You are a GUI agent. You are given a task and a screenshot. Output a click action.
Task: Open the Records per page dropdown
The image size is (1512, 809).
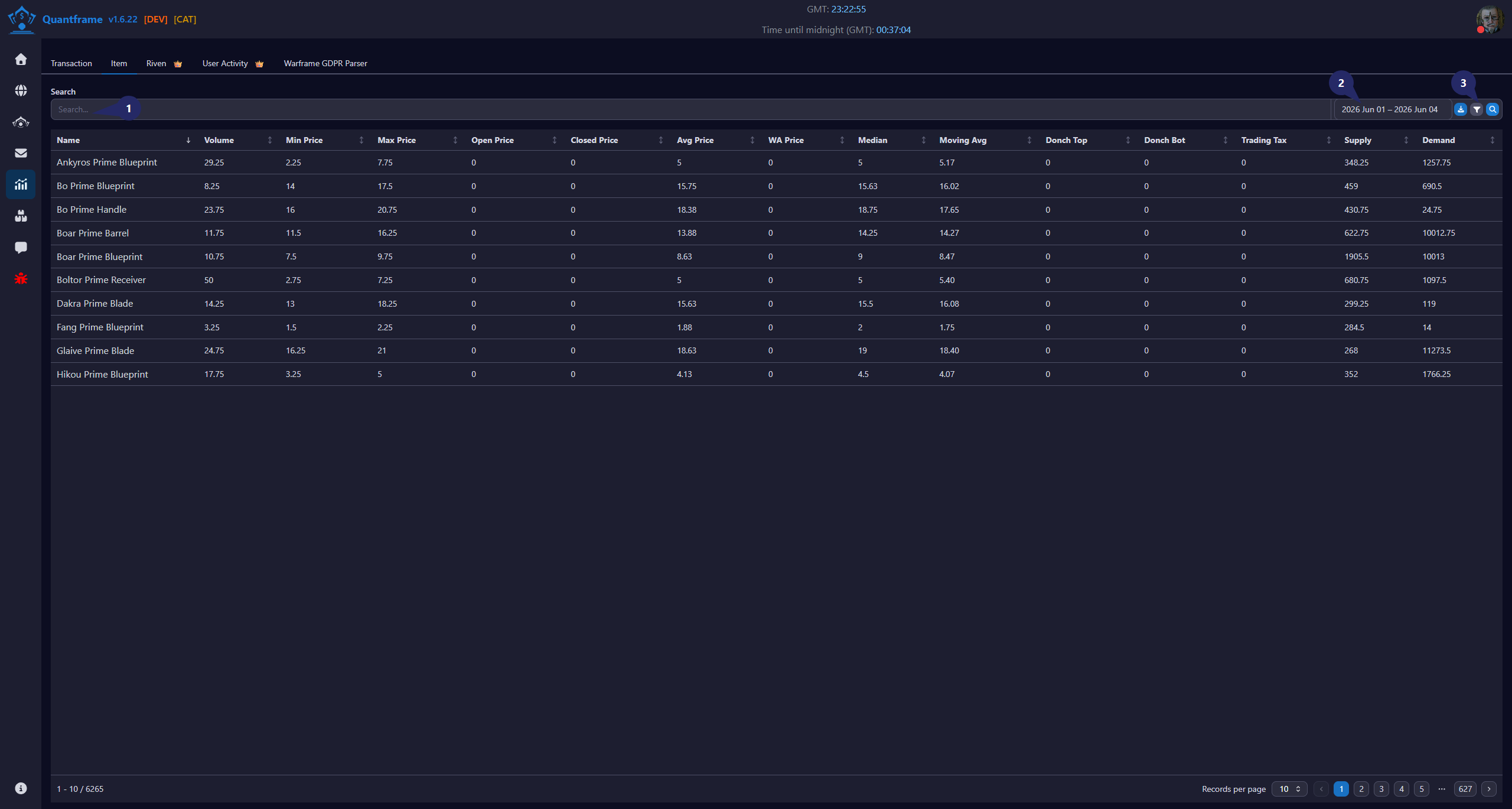tap(1289, 789)
